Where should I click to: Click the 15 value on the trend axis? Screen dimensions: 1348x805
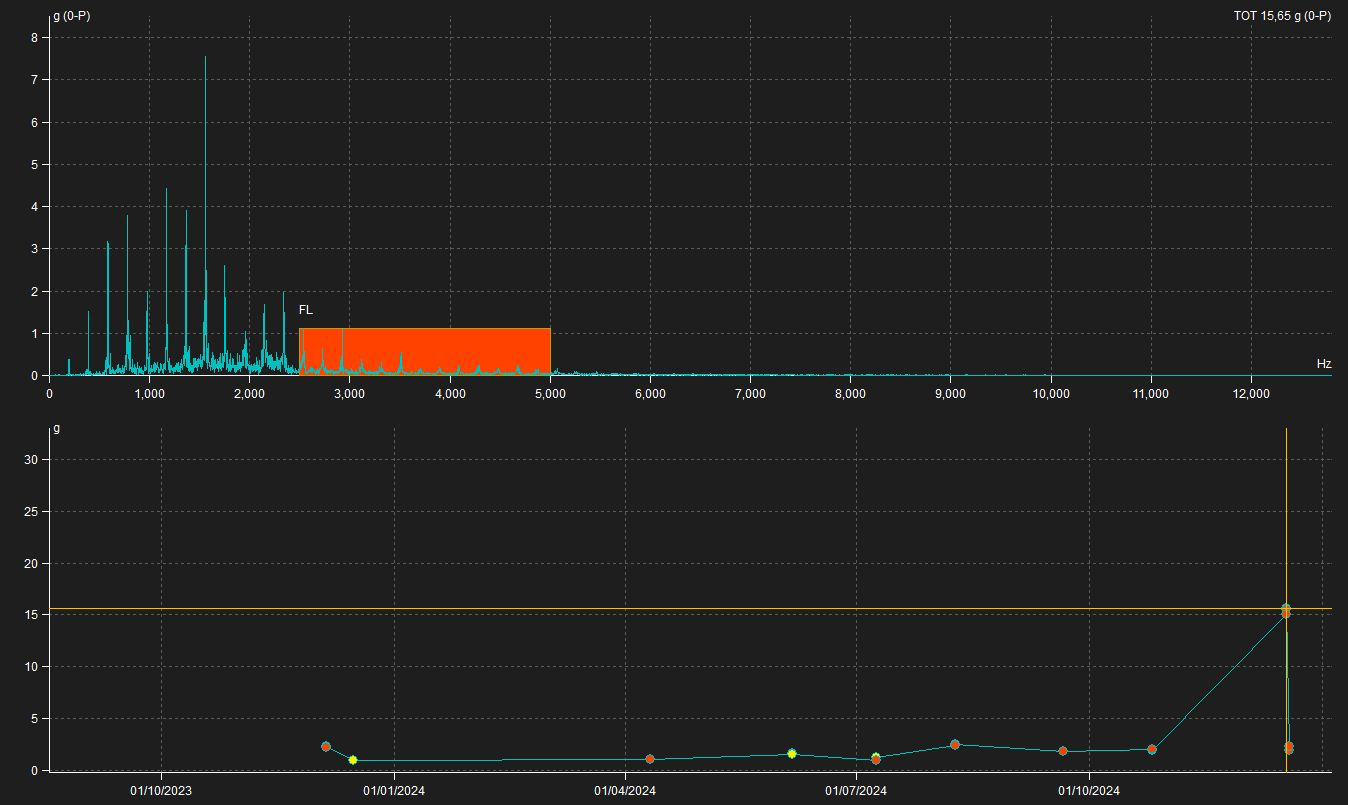(x=31, y=615)
